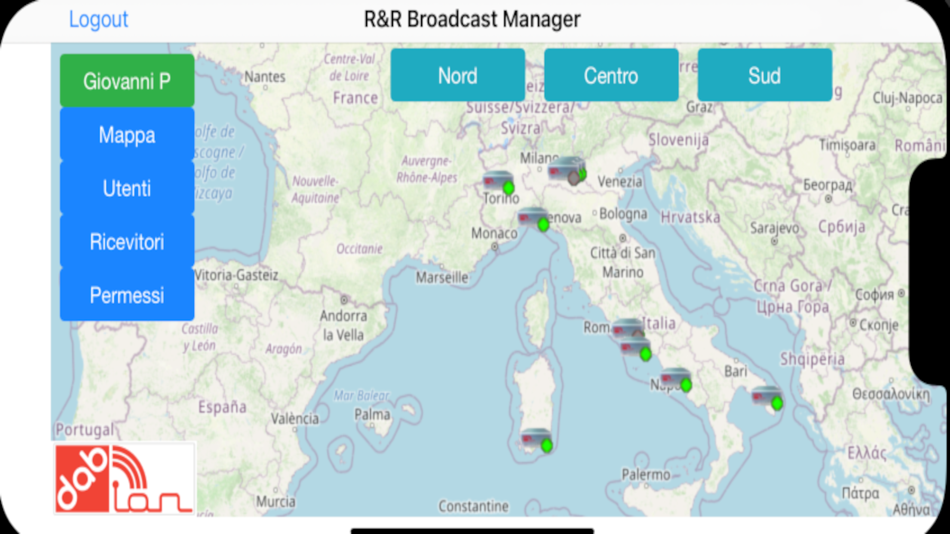Select the grey-status receiver marker at Roma
950x534 pixels.
[628, 329]
